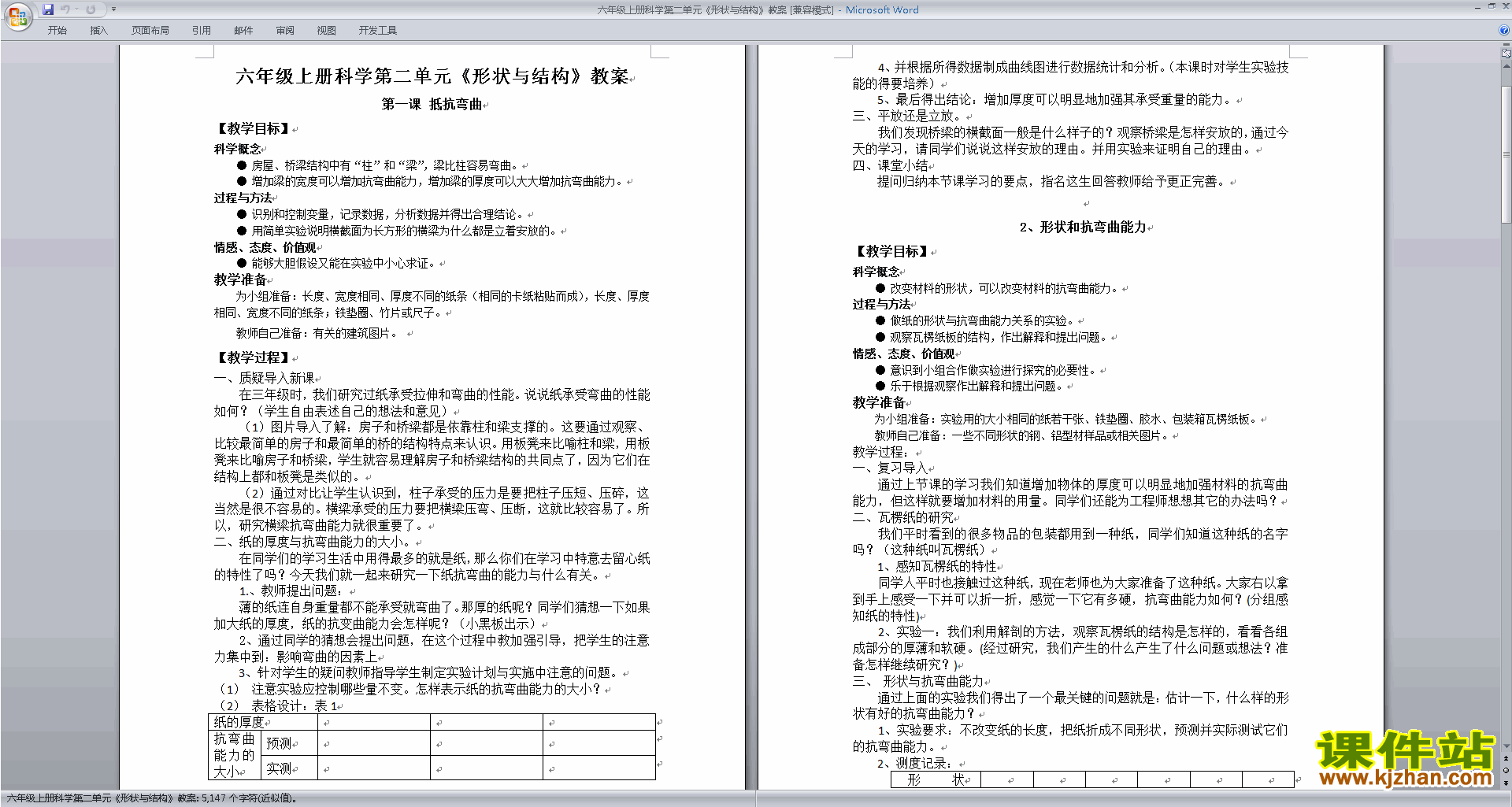Minimize the Word window
The image size is (1512, 807).
(1477, 7)
